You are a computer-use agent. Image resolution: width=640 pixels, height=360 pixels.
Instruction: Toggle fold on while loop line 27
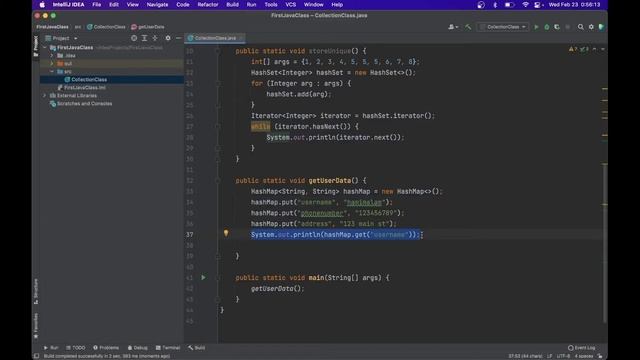tap(218, 127)
